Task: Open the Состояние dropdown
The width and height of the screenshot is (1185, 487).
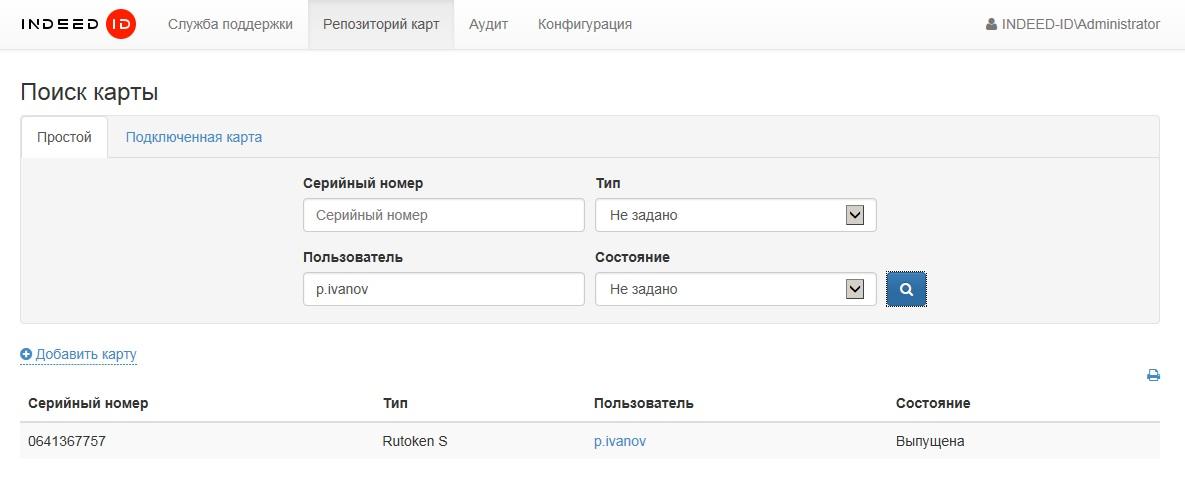Action: click(x=735, y=289)
